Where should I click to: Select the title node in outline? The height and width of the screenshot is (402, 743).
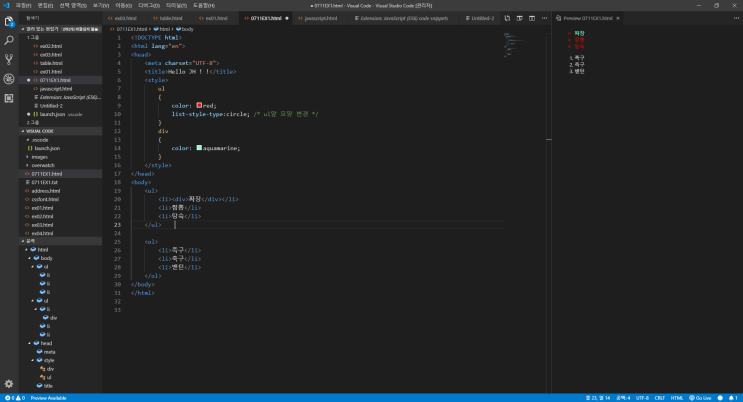(x=45, y=386)
